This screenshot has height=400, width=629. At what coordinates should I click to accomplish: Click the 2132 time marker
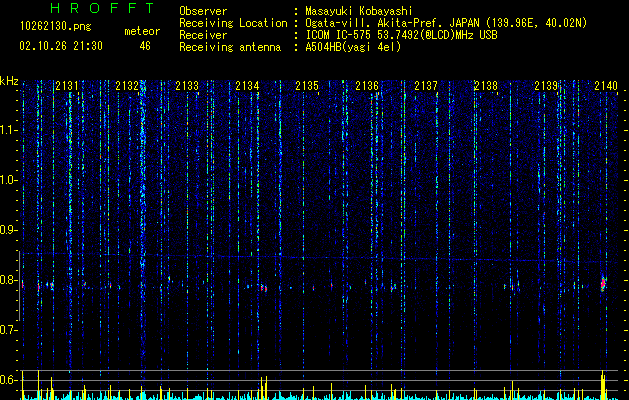[x=127, y=85]
